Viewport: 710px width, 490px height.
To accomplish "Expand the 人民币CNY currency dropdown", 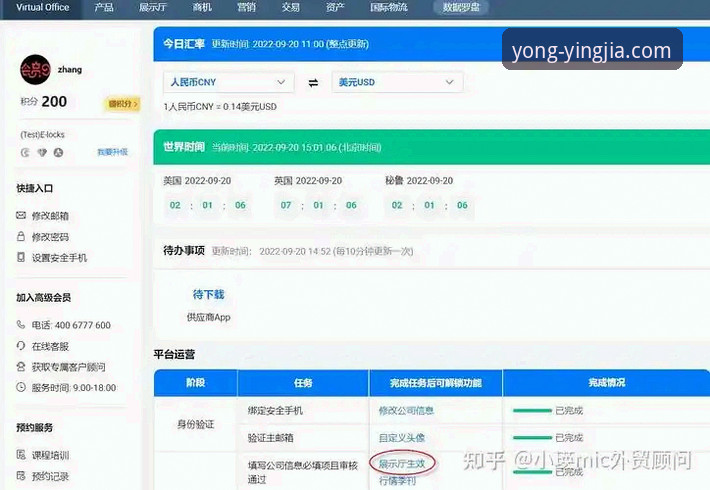I will click(x=229, y=82).
